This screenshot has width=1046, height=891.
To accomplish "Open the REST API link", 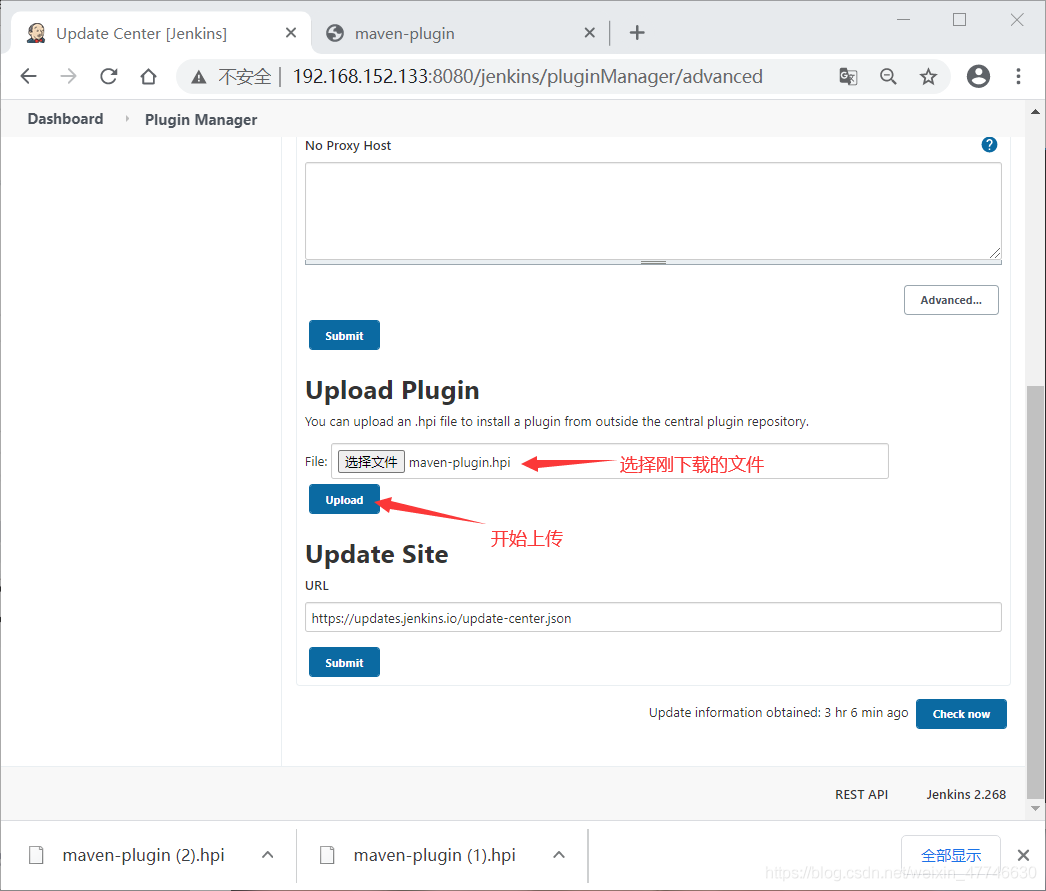I will pos(861,794).
